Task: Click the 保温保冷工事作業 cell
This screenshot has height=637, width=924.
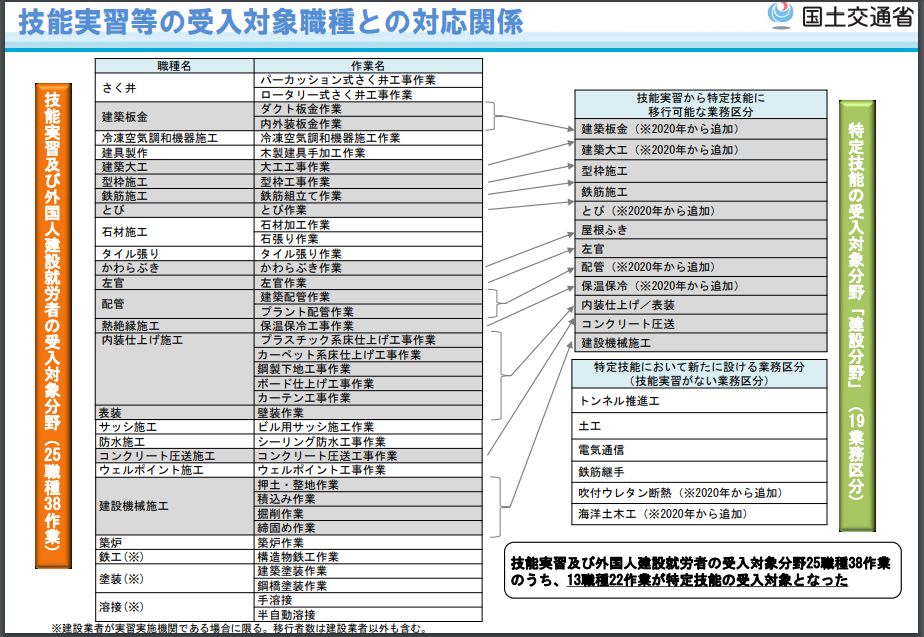Action: 368,326
